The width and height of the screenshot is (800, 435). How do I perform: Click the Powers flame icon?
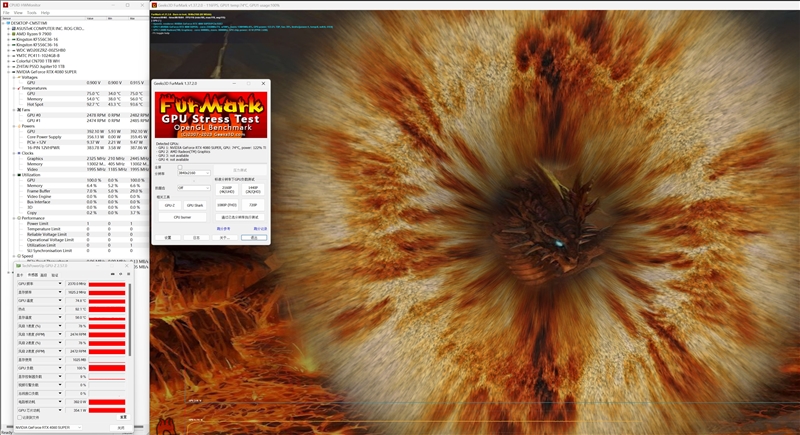[x=19, y=126]
